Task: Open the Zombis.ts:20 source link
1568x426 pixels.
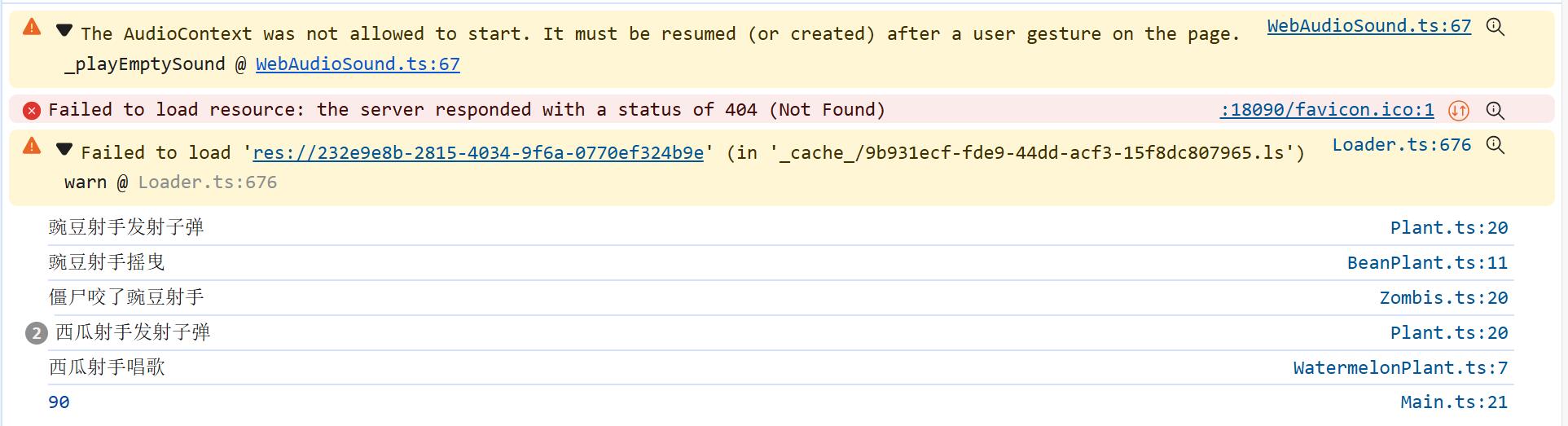Action: [1443, 298]
